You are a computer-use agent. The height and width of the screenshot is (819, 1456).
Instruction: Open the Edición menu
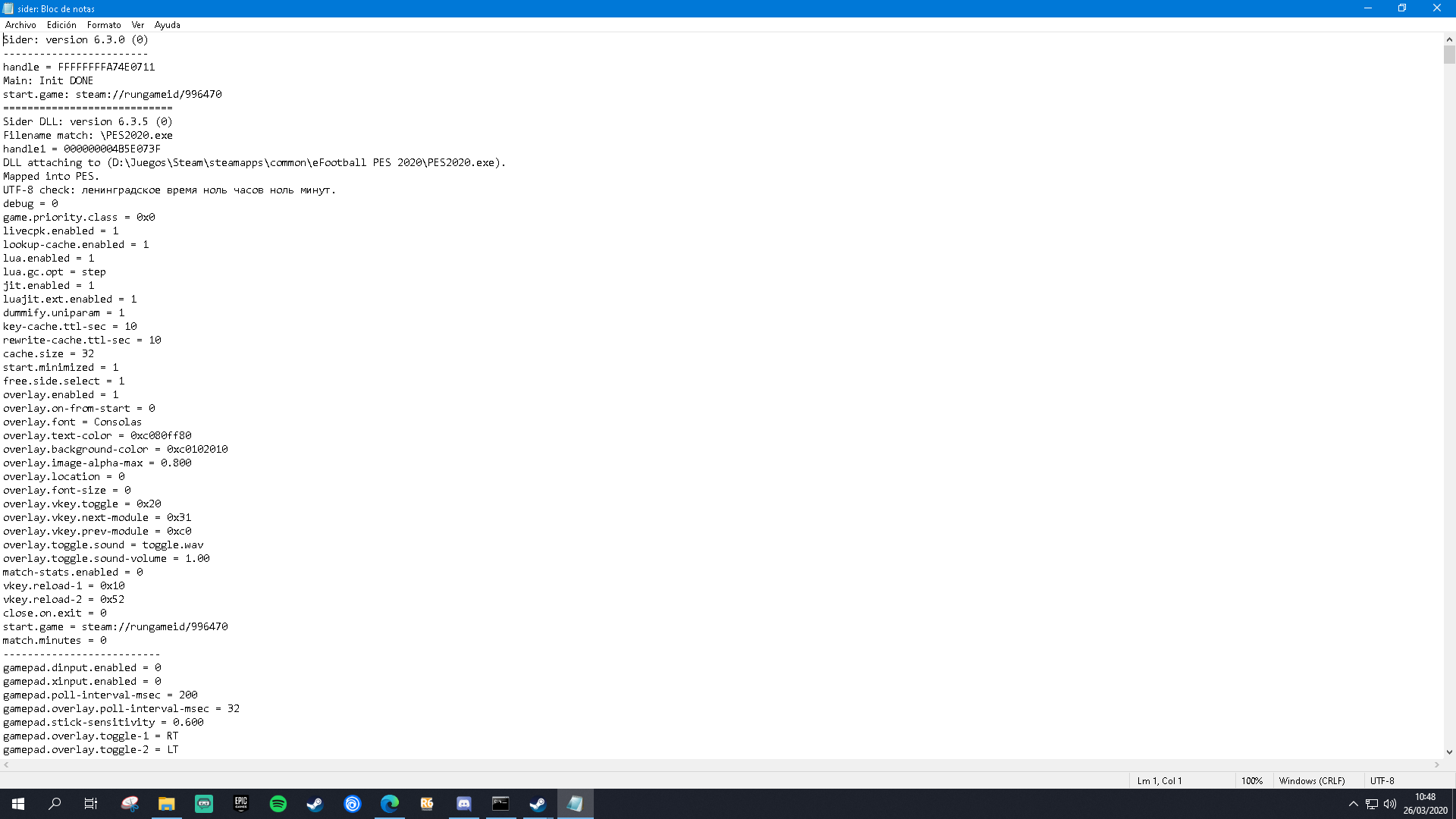61,25
